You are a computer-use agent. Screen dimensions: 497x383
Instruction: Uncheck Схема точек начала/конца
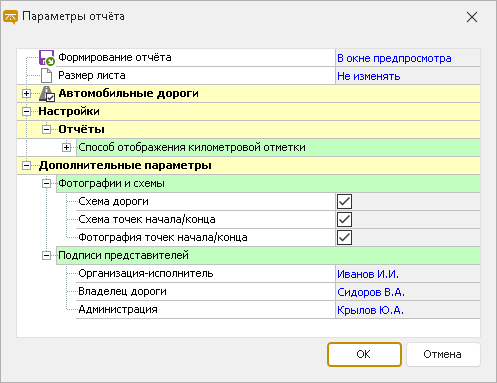pyautogui.click(x=344, y=220)
